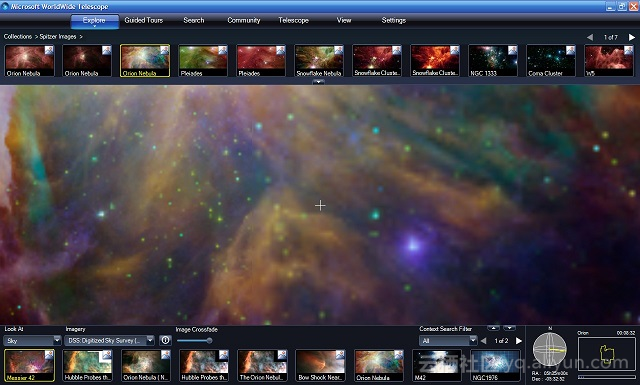Expand the arrow under the Explore tab
Screen dimensions: 640x385
[94, 27]
